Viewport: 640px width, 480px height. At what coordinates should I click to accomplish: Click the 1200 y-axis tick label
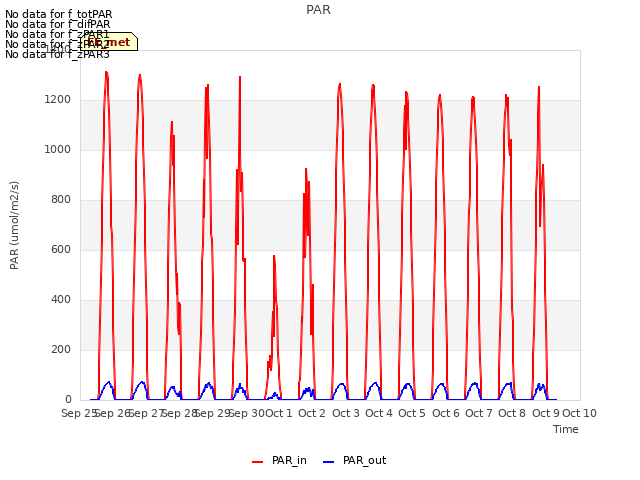[x=58, y=100]
